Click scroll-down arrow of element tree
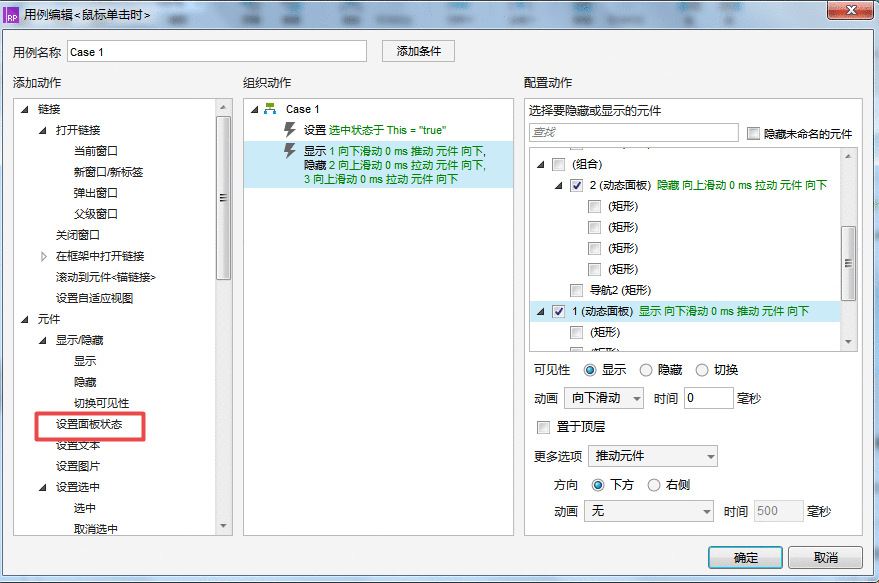Image resolution: width=879 pixels, height=583 pixels. pos(848,342)
